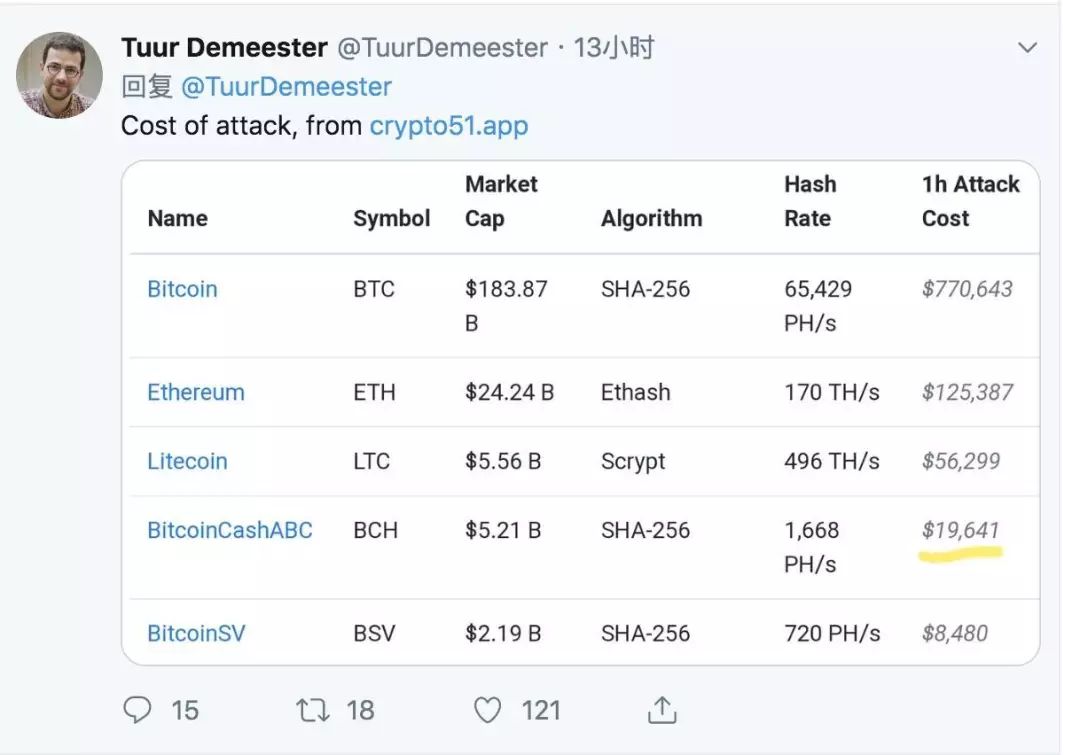Image resolution: width=1080 pixels, height=755 pixels.
Task: Open the Ethereum coin link
Action: point(196,392)
